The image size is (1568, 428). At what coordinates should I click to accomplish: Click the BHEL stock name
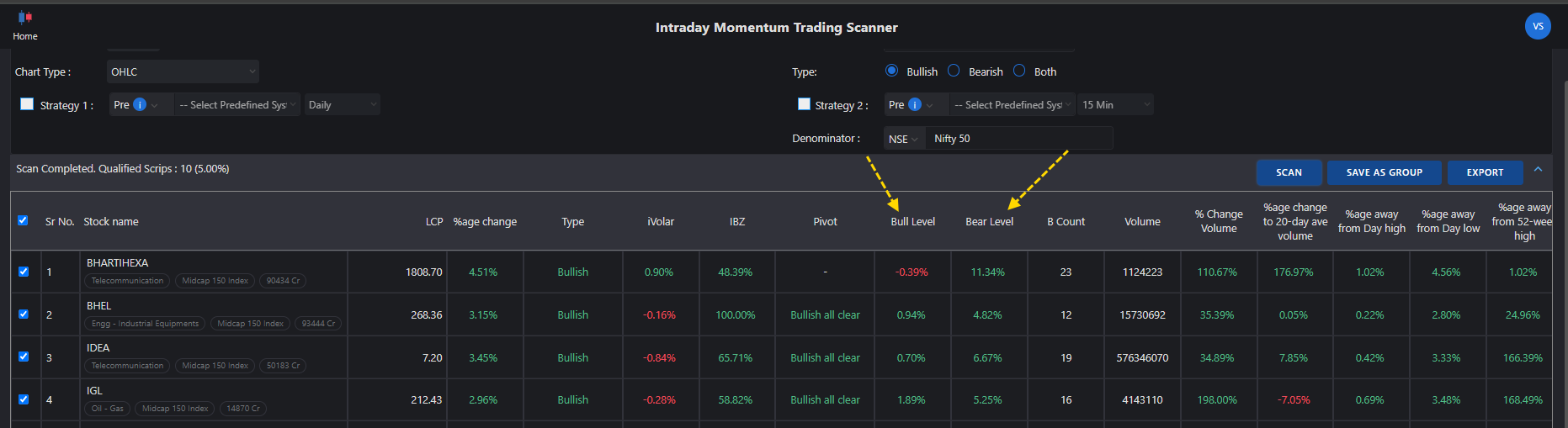[x=99, y=306]
